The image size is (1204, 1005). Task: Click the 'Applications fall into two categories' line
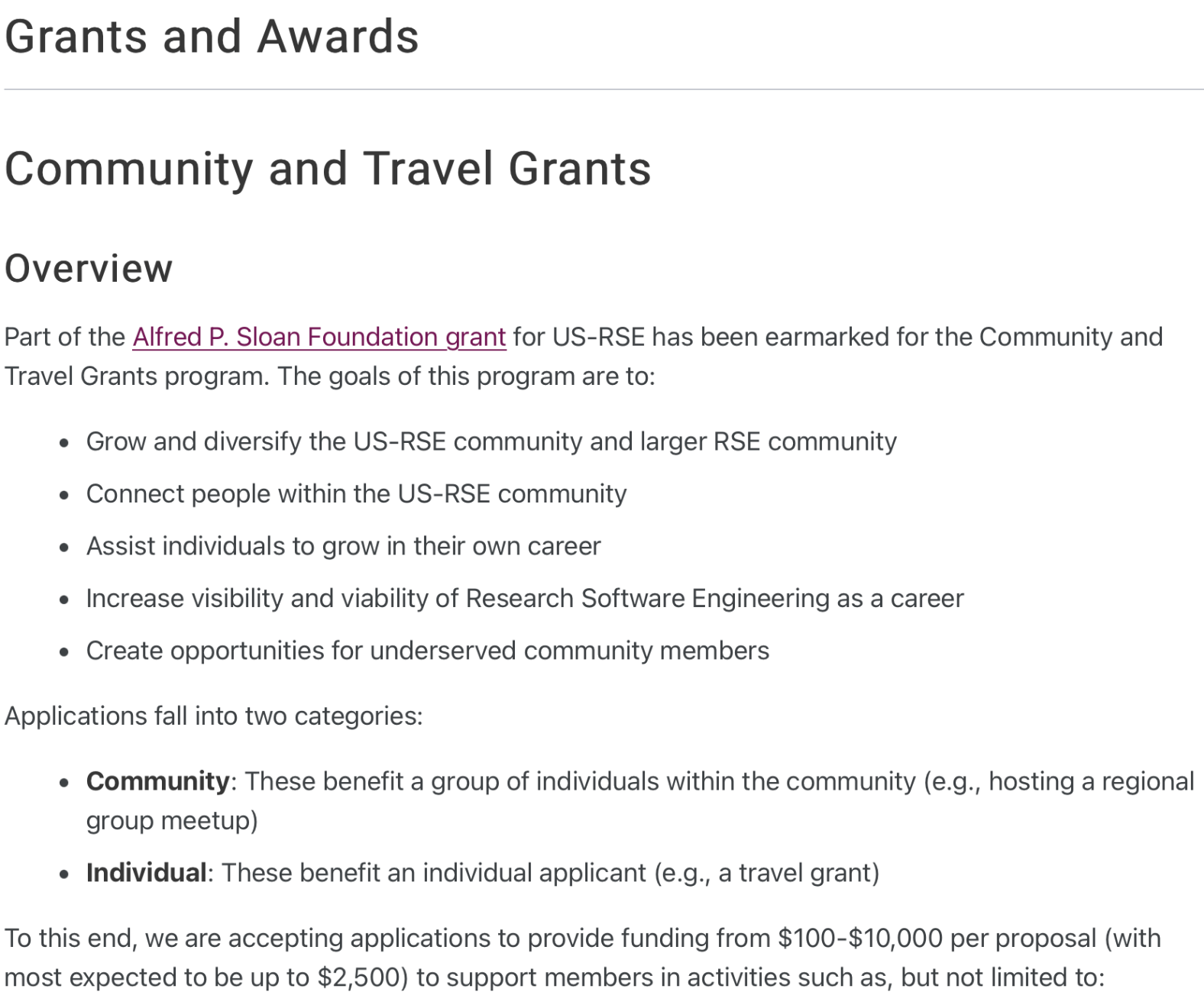(213, 716)
